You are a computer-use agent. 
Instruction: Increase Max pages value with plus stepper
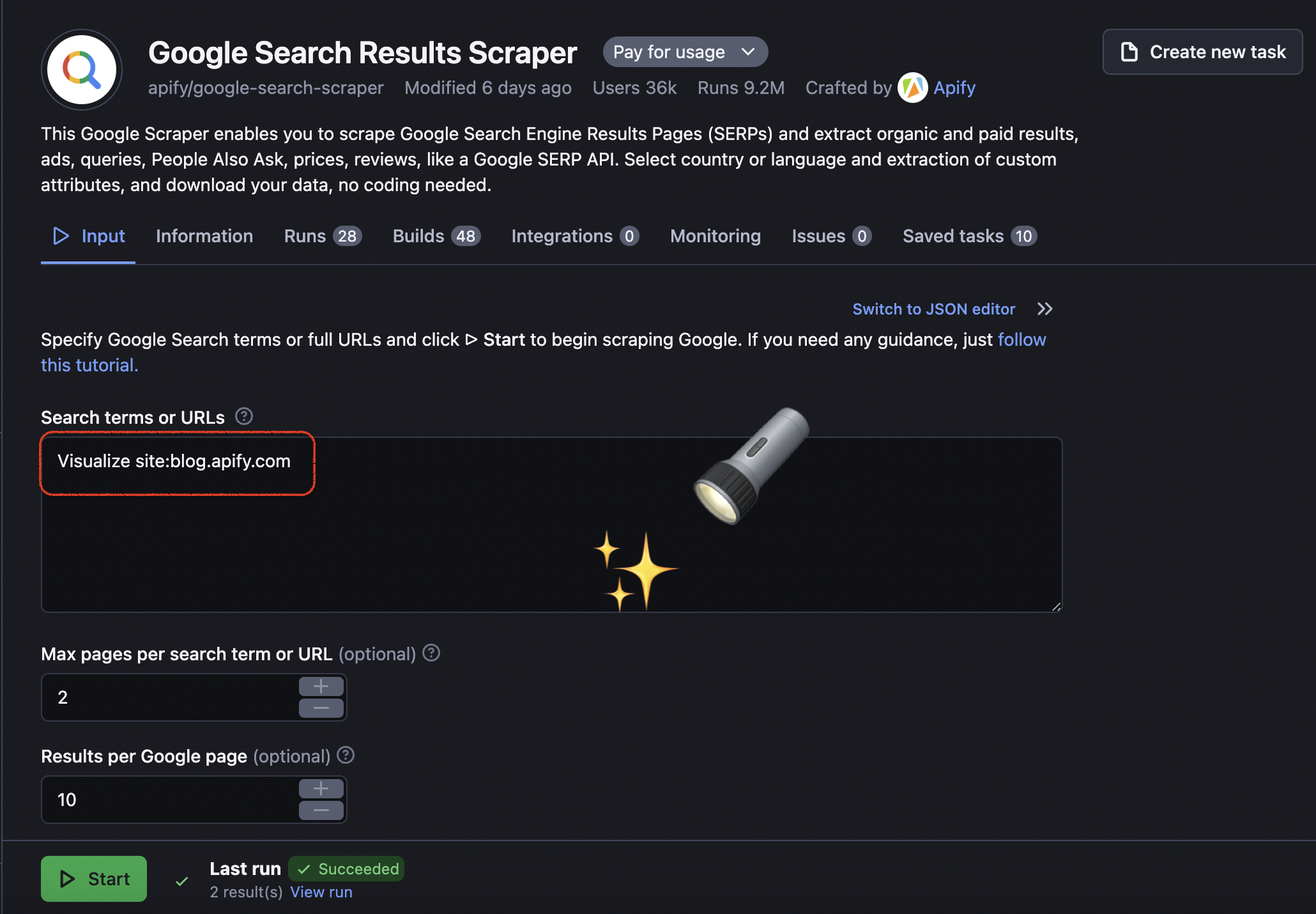tap(321, 686)
